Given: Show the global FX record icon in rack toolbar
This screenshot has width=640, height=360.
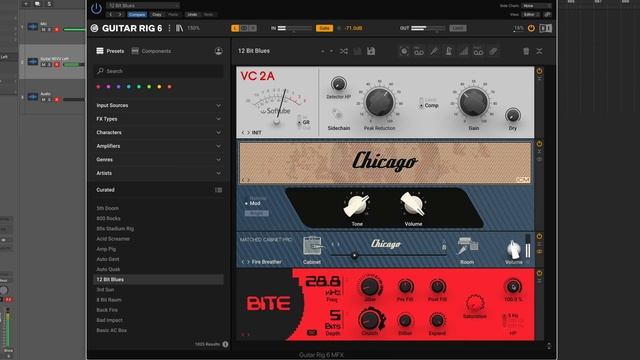Looking at the screenshot, I should pos(404,51).
